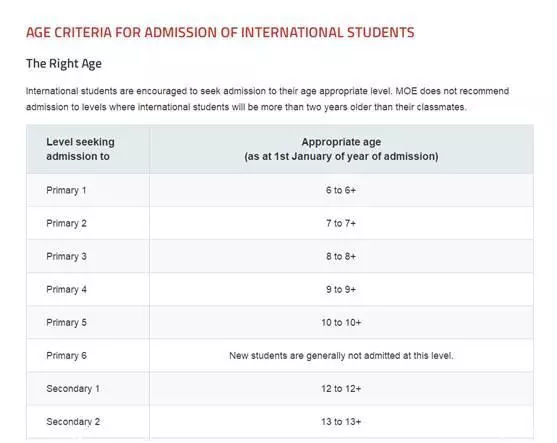Click the '6 to 6+' age cell
This screenshot has height=443, width=557.
(x=341, y=190)
